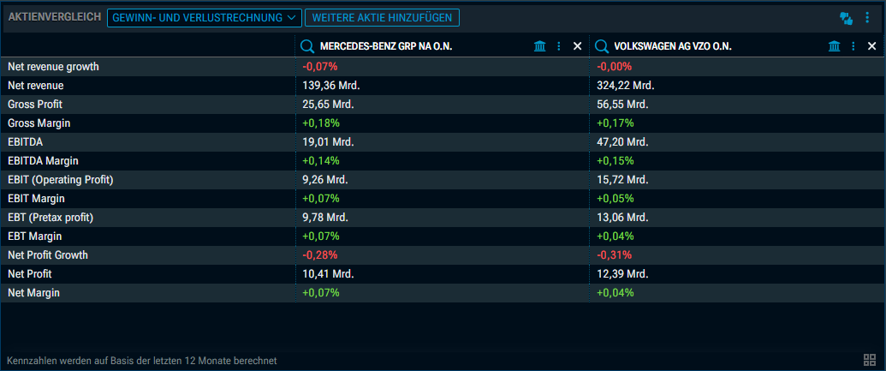Click EBITDA Margin row label
The height and width of the screenshot is (371, 886).
tap(43, 161)
